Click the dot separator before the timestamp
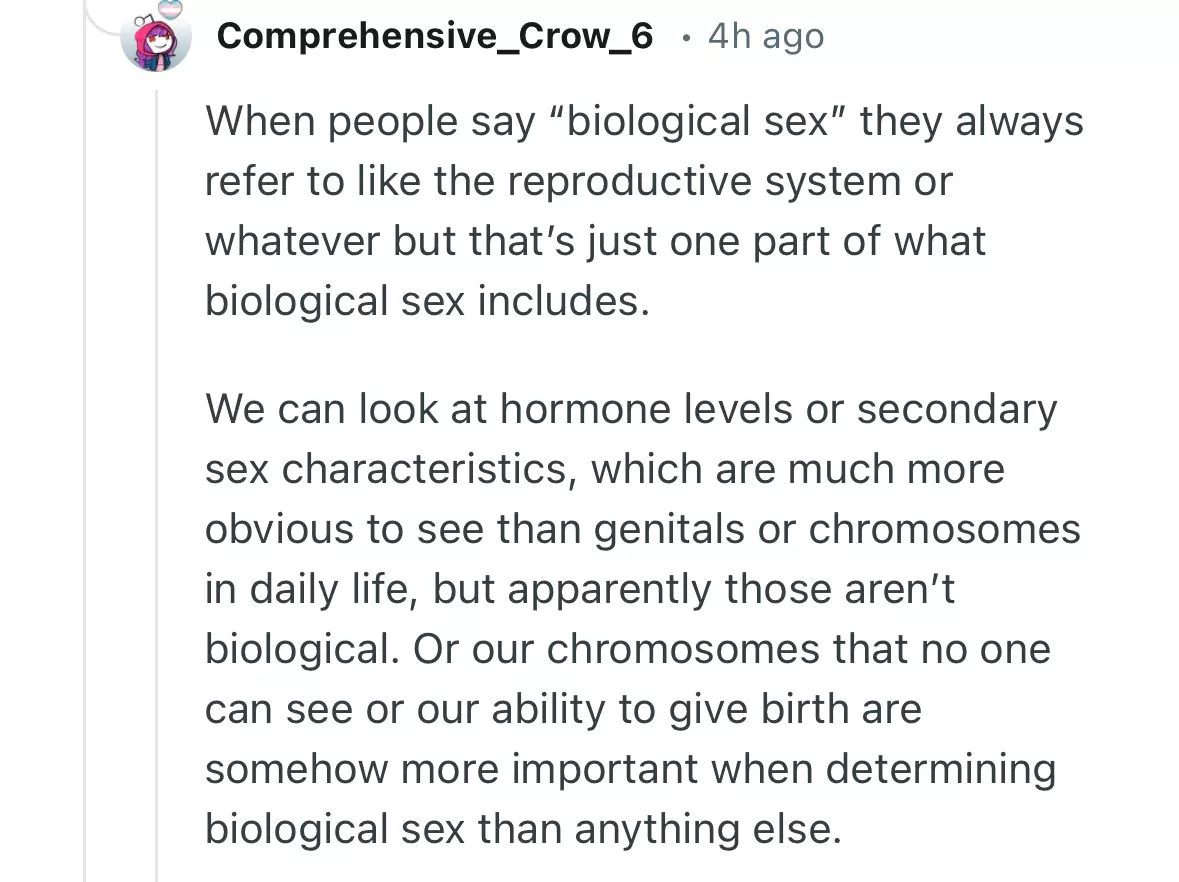Viewport: 1179px width, 882px height. (x=684, y=38)
